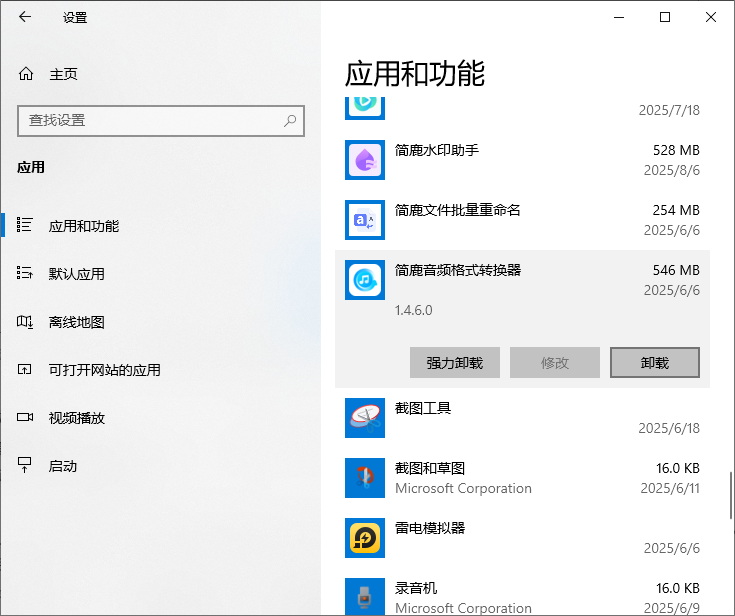The image size is (735, 616).
Task: Click the 254 MB size value
Action: [676, 210]
